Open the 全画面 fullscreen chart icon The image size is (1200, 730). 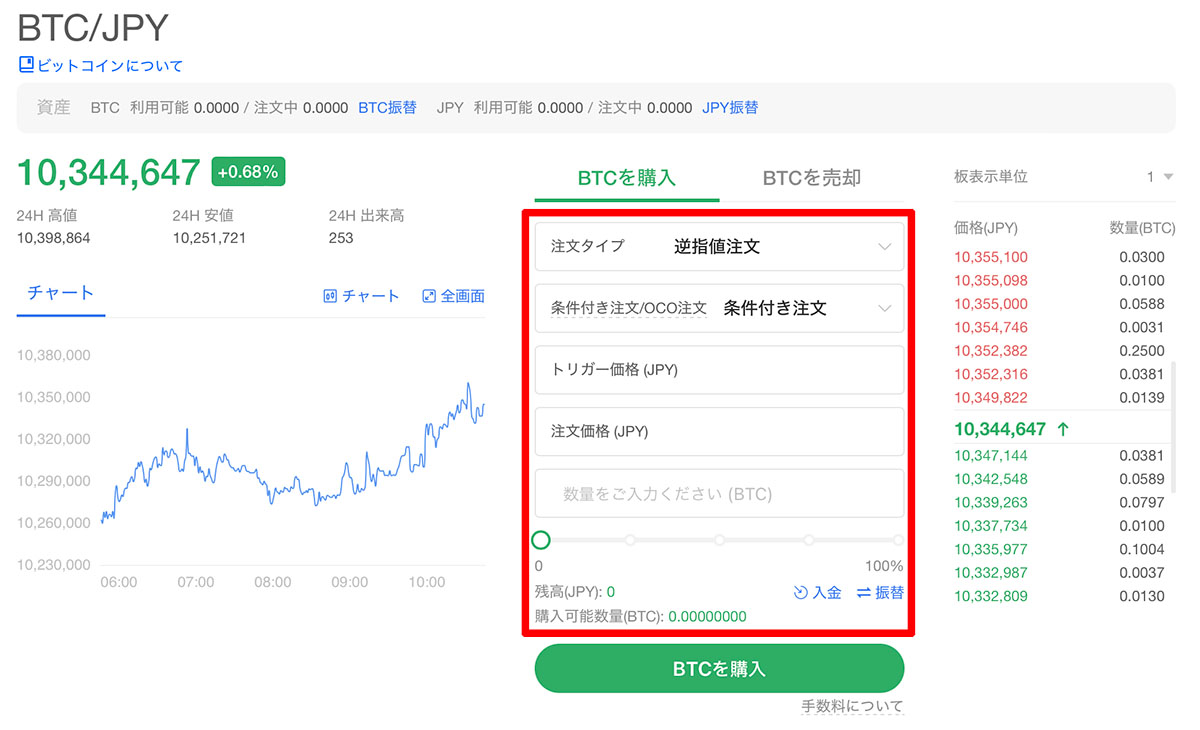(429, 296)
